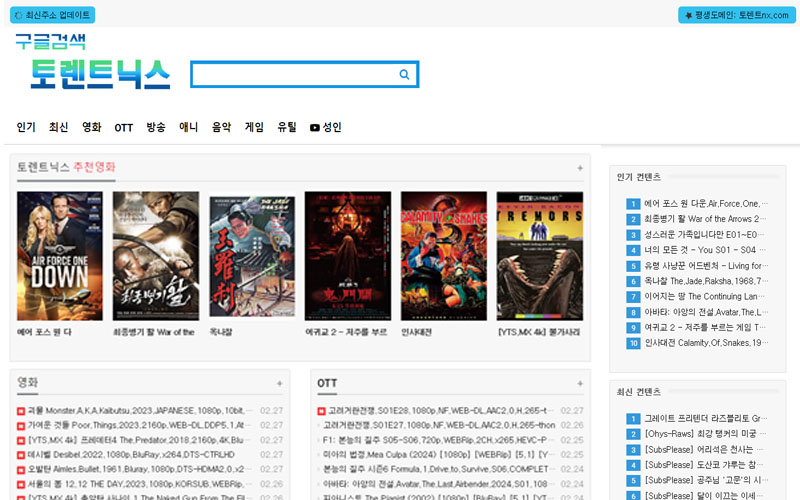Image resolution: width=800 pixels, height=500 pixels.
Task: Open 고려거란전쟁 S01E27 torrent
Action: pos(439,425)
